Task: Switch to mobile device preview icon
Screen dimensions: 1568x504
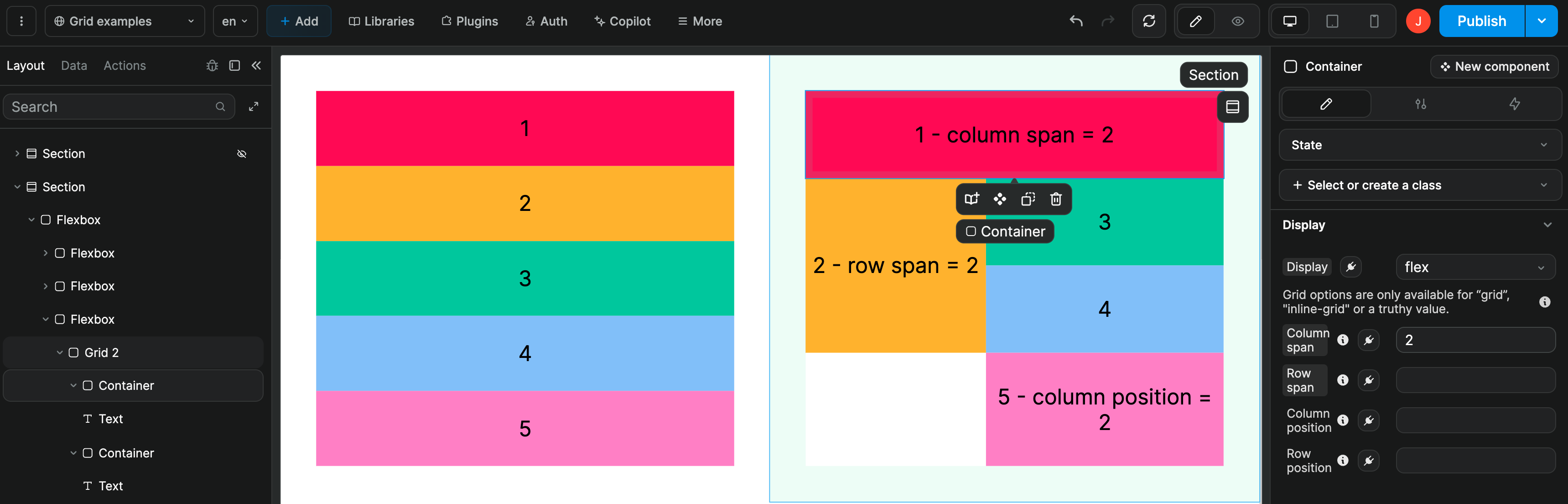Action: pyautogui.click(x=1373, y=21)
